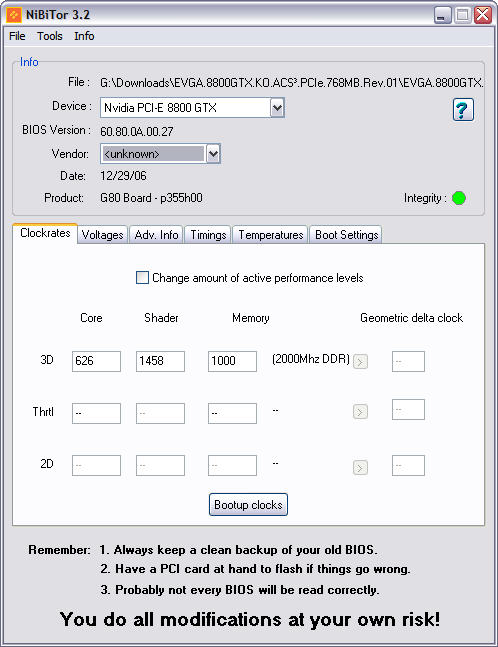
Task: Click the 3D Shader clock field showing 1458
Action: click(x=160, y=361)
